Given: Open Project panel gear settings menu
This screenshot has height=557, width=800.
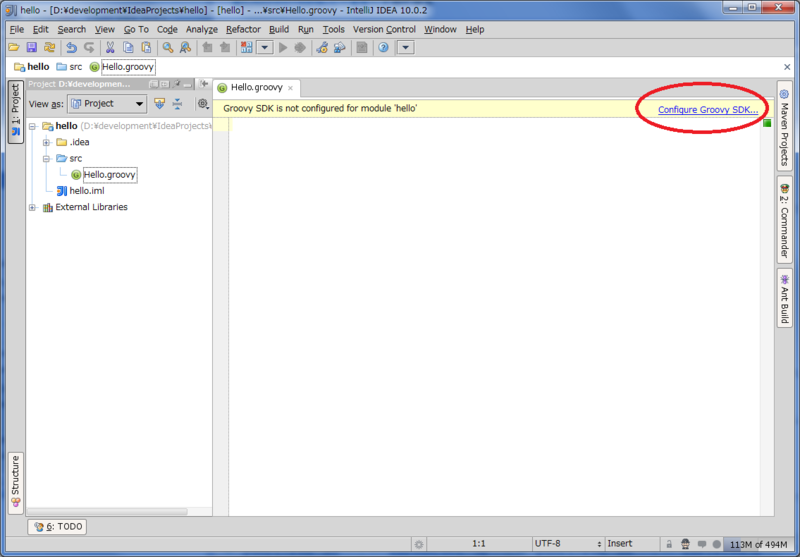Looking at the screenshot, I should 203,104.
